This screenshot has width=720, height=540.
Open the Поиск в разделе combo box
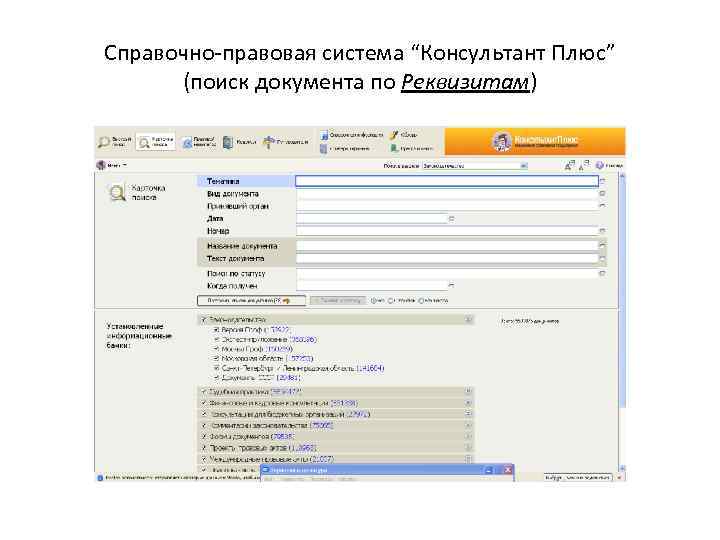475,166
